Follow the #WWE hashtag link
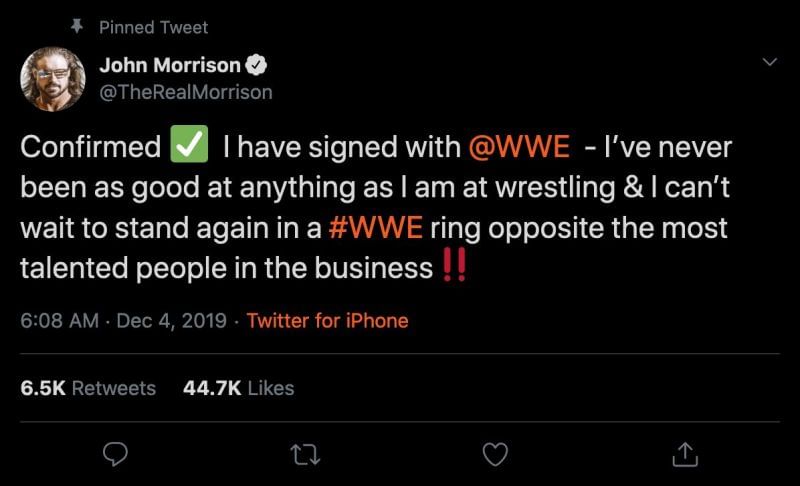This screenshot has width=800, height=486. 376,228
